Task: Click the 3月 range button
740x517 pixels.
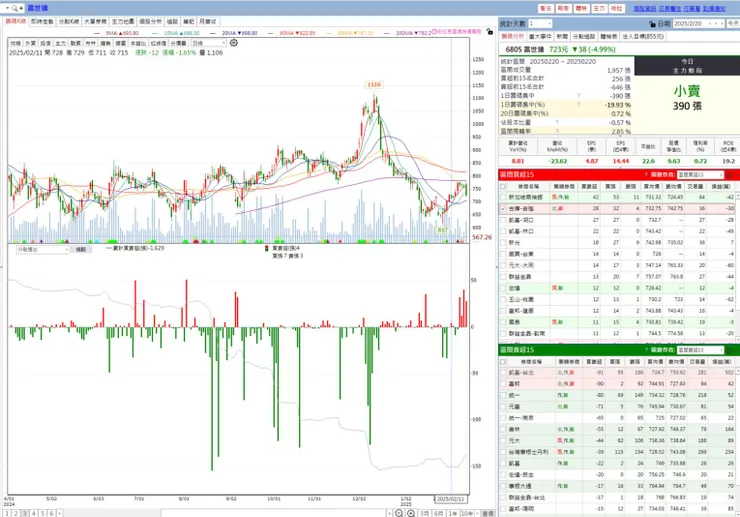Action: tap(425, 513)
